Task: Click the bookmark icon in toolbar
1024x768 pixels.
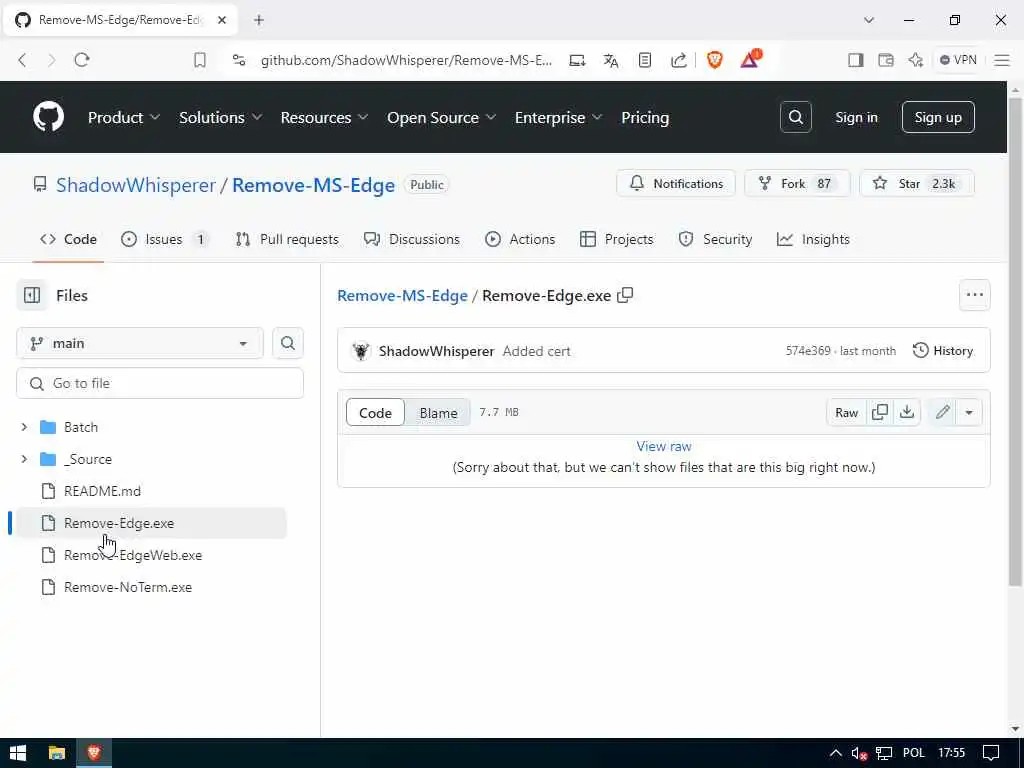Action: [200, 60]
